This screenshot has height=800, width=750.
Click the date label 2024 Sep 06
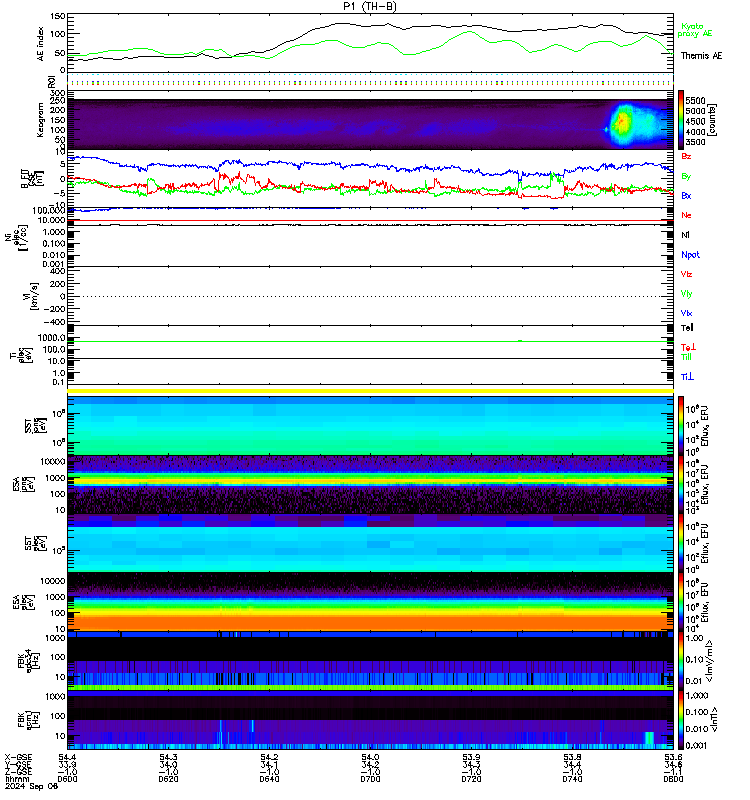point(32,786)
